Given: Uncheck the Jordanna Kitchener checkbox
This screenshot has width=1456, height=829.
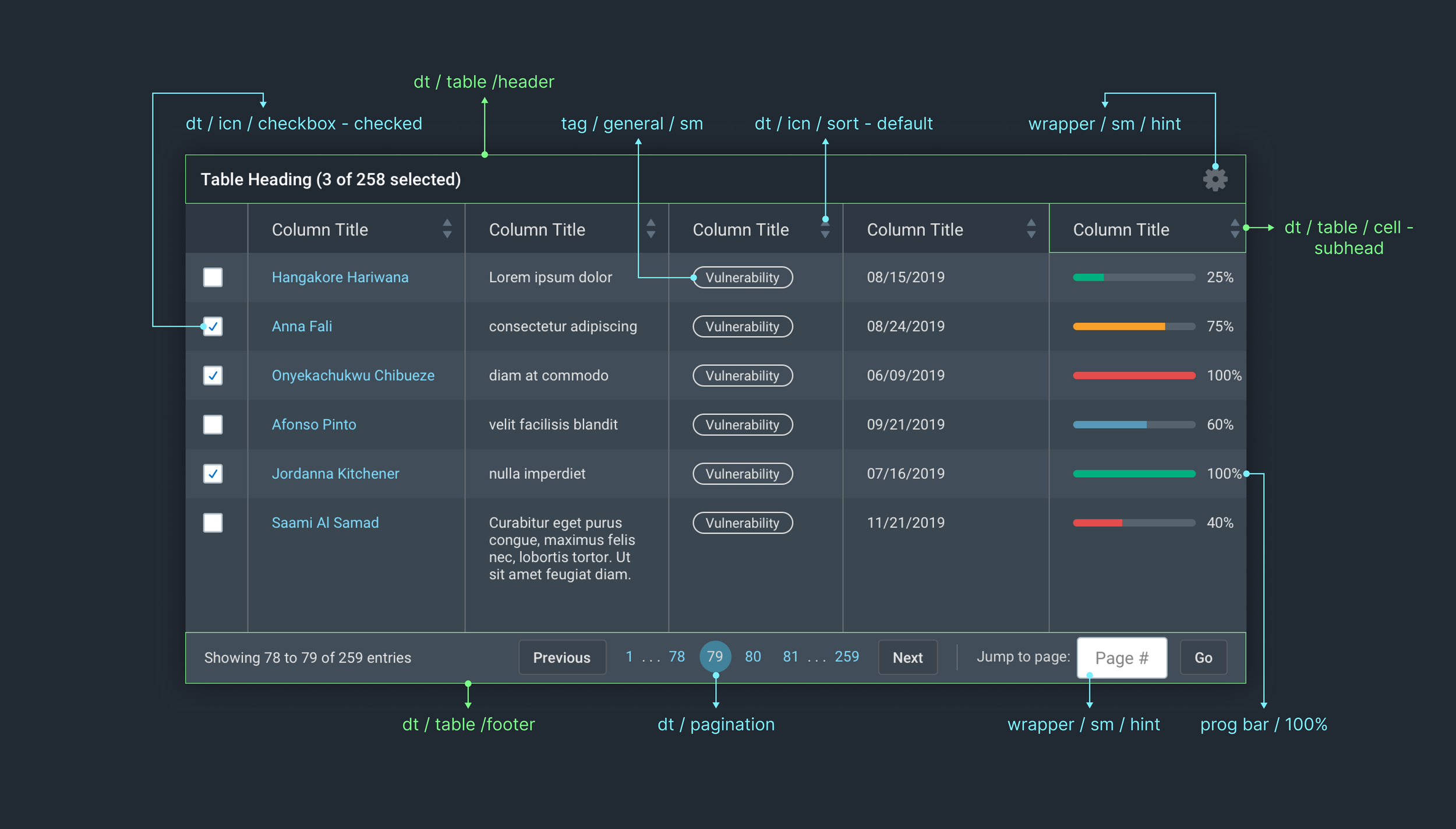Looking at the screenshot, I should (213, 474).
